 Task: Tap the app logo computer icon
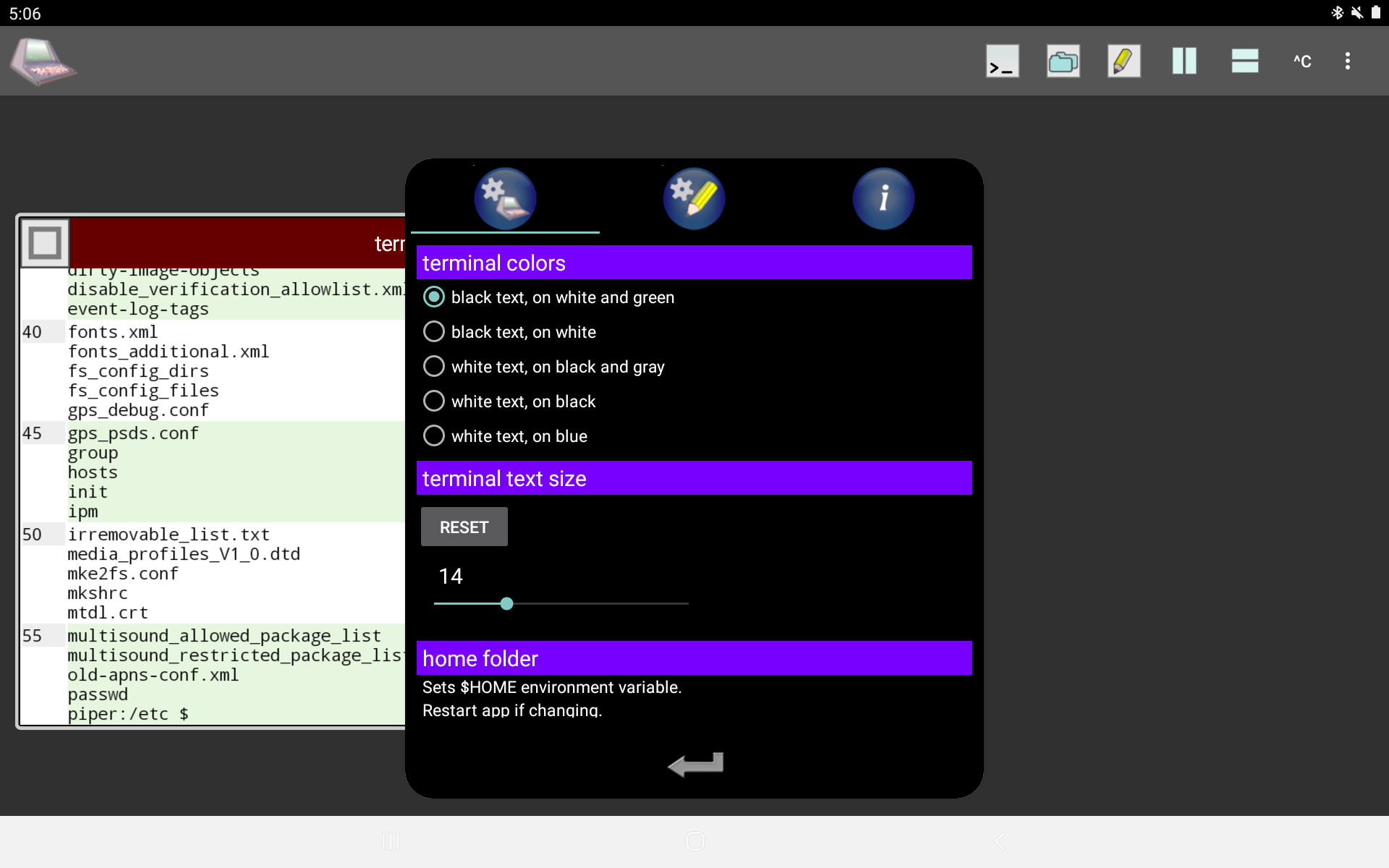coord(42,61)
